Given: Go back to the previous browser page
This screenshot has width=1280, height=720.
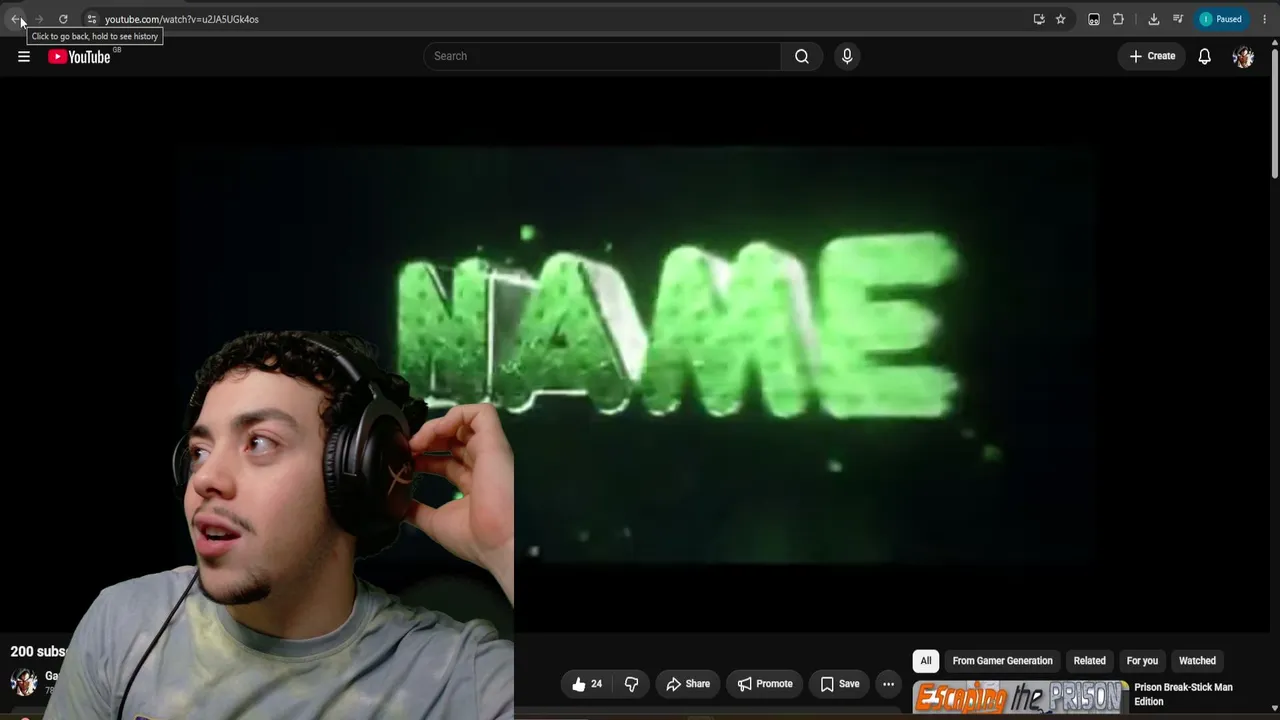Looking at the screenshot, I should [x=15, y=19].
